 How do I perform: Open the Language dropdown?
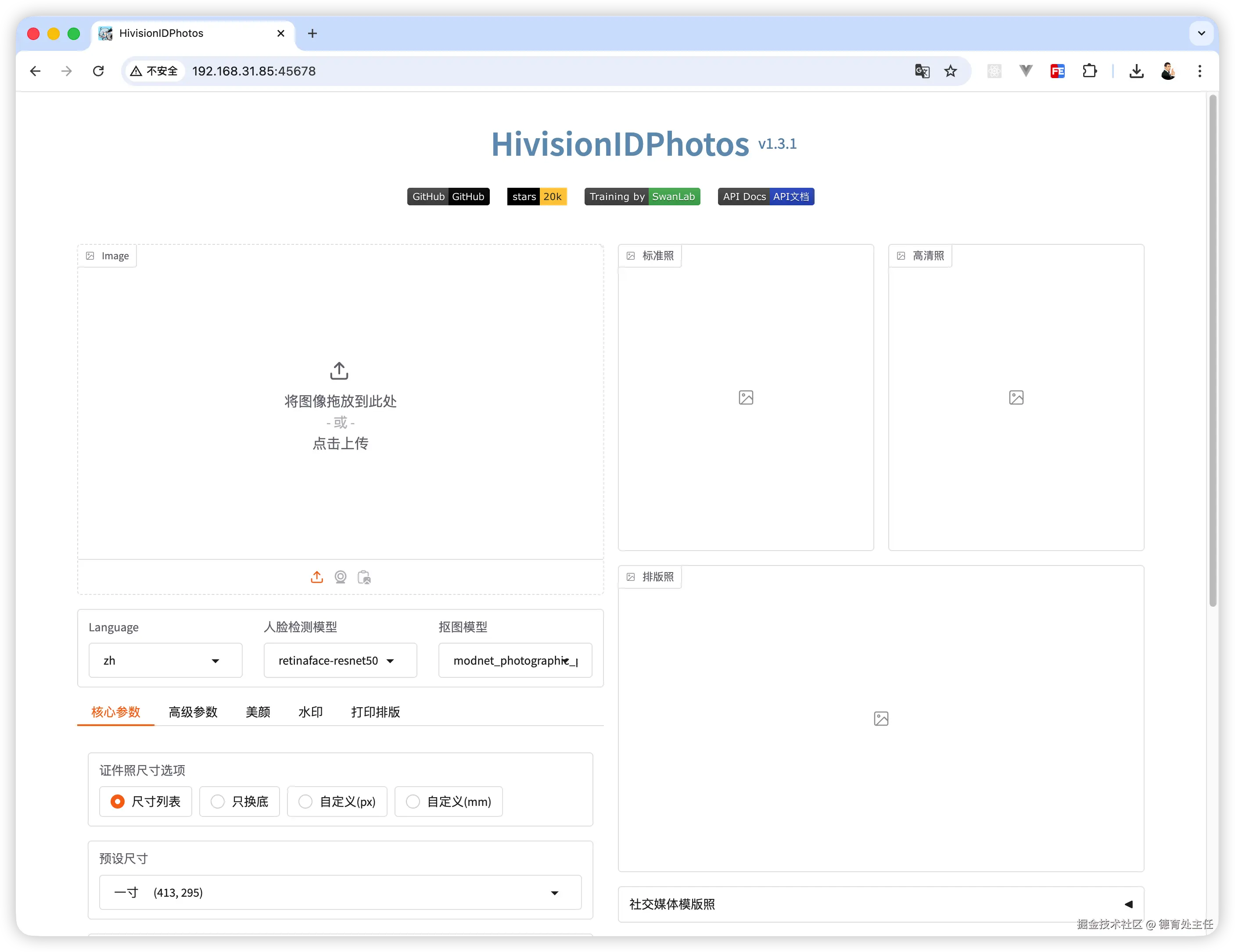point(166,660)
